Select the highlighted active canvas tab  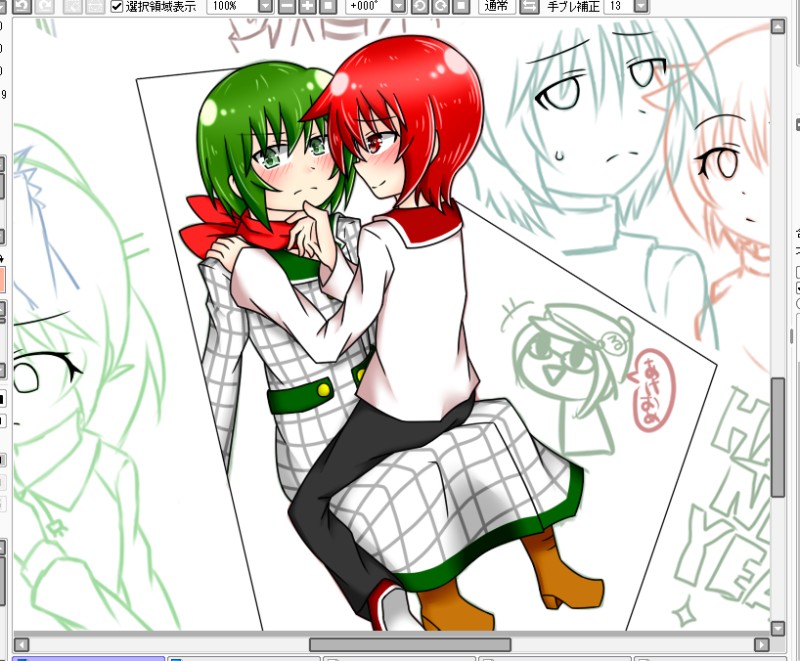(x=89, y=659)
